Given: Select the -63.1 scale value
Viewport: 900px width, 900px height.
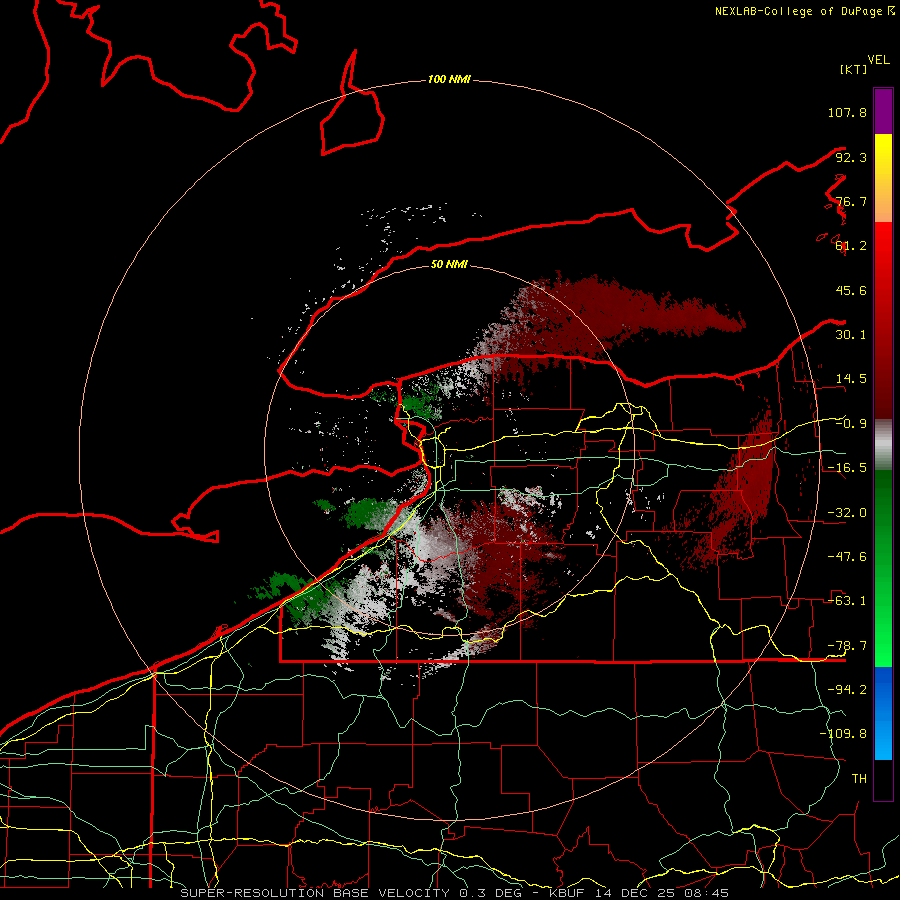Looking at the screenshot, I should [847, 601].
